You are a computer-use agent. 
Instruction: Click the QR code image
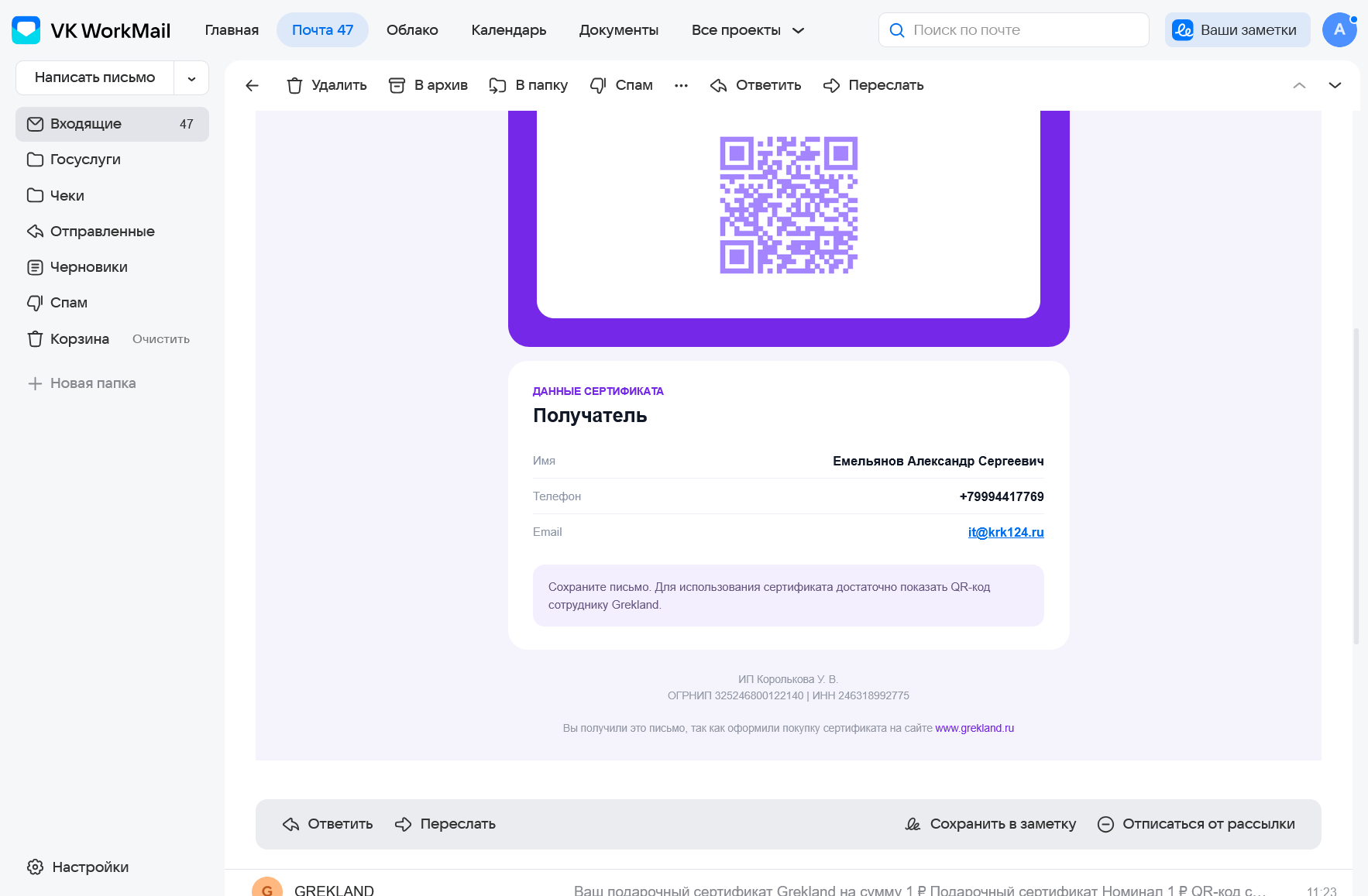point(789,205)
